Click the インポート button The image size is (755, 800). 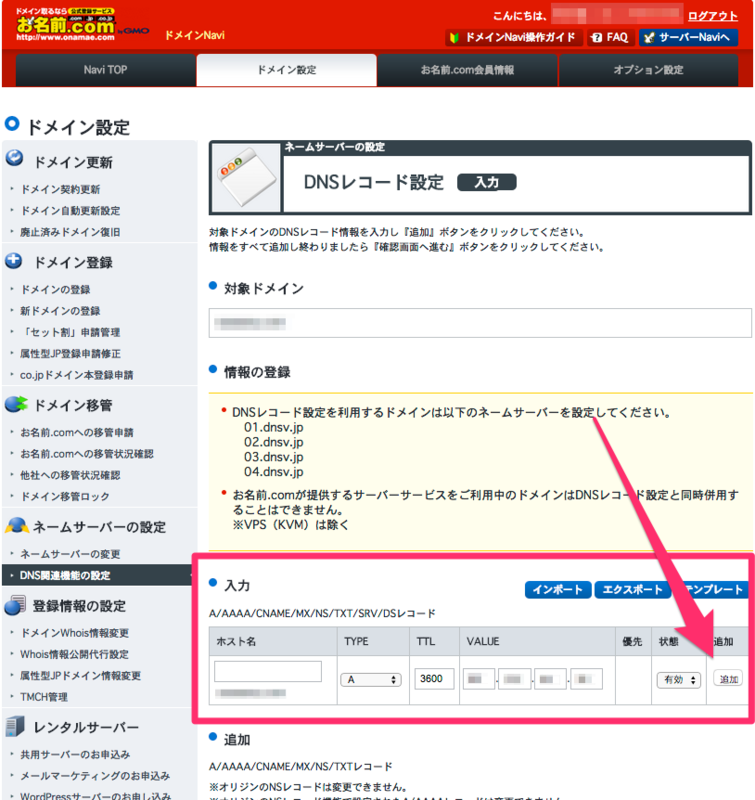558,589
